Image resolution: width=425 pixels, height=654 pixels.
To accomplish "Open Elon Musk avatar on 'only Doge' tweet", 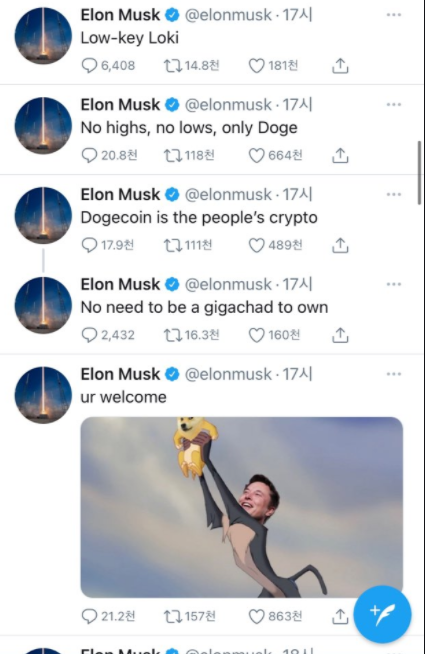I will (x=43, y=126).
